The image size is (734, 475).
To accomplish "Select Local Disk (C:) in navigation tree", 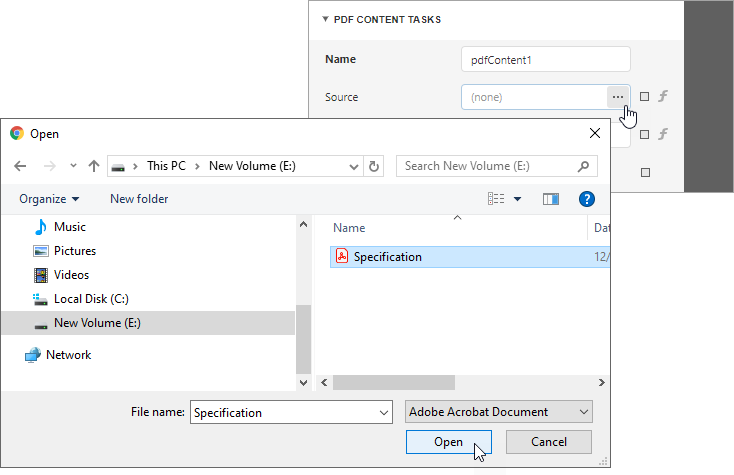I will 90,299.
